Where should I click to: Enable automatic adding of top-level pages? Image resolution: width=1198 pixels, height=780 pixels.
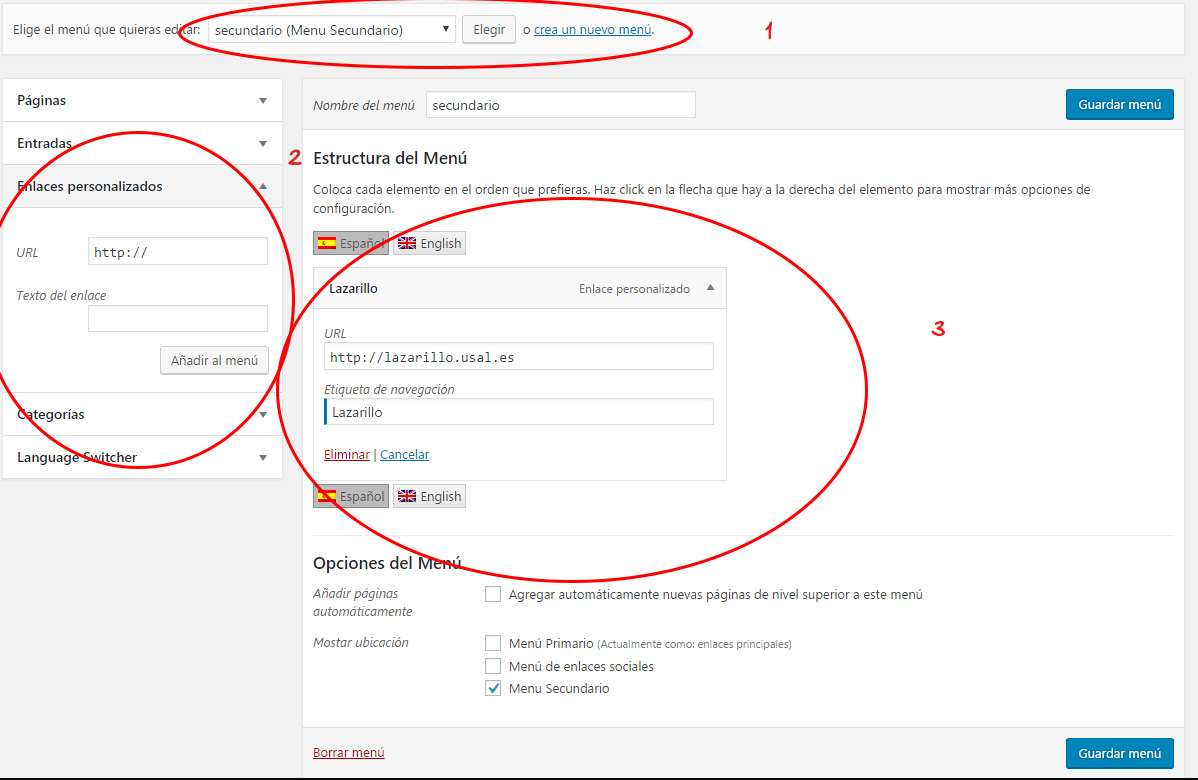click(493, 594)
